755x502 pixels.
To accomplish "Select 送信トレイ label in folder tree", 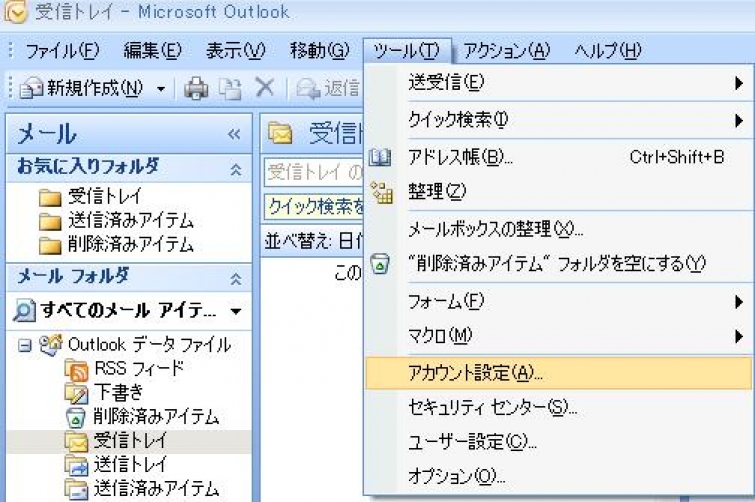I will pos(130,464).
